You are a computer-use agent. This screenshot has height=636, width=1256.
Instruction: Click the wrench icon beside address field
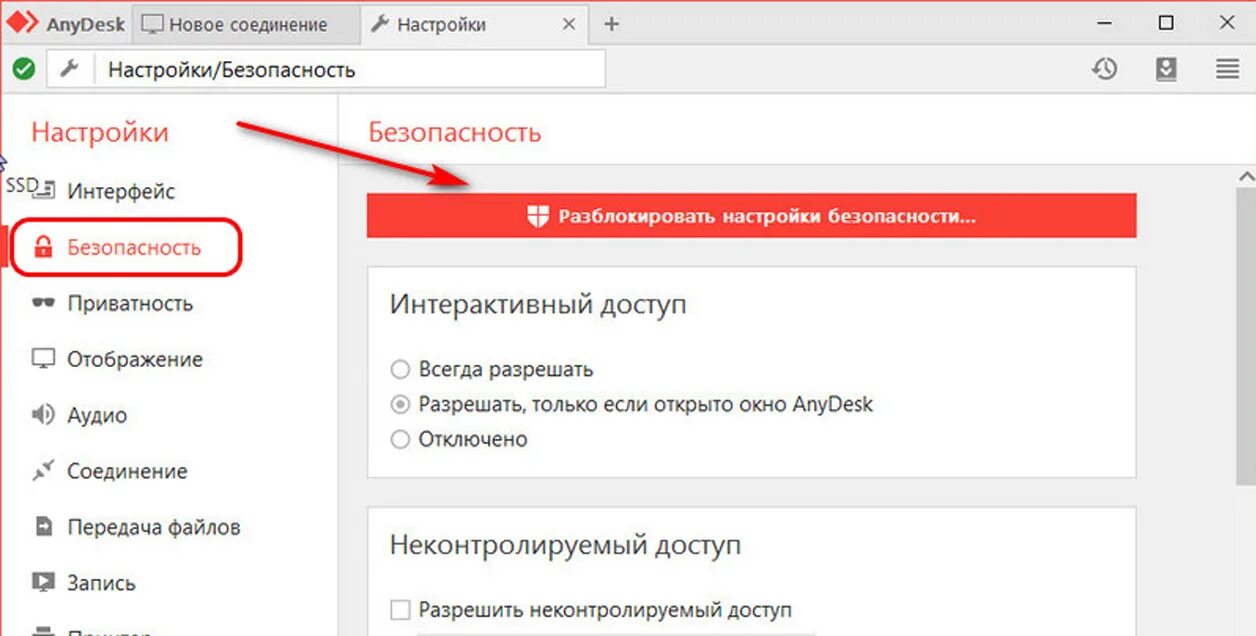coord(69,69)
